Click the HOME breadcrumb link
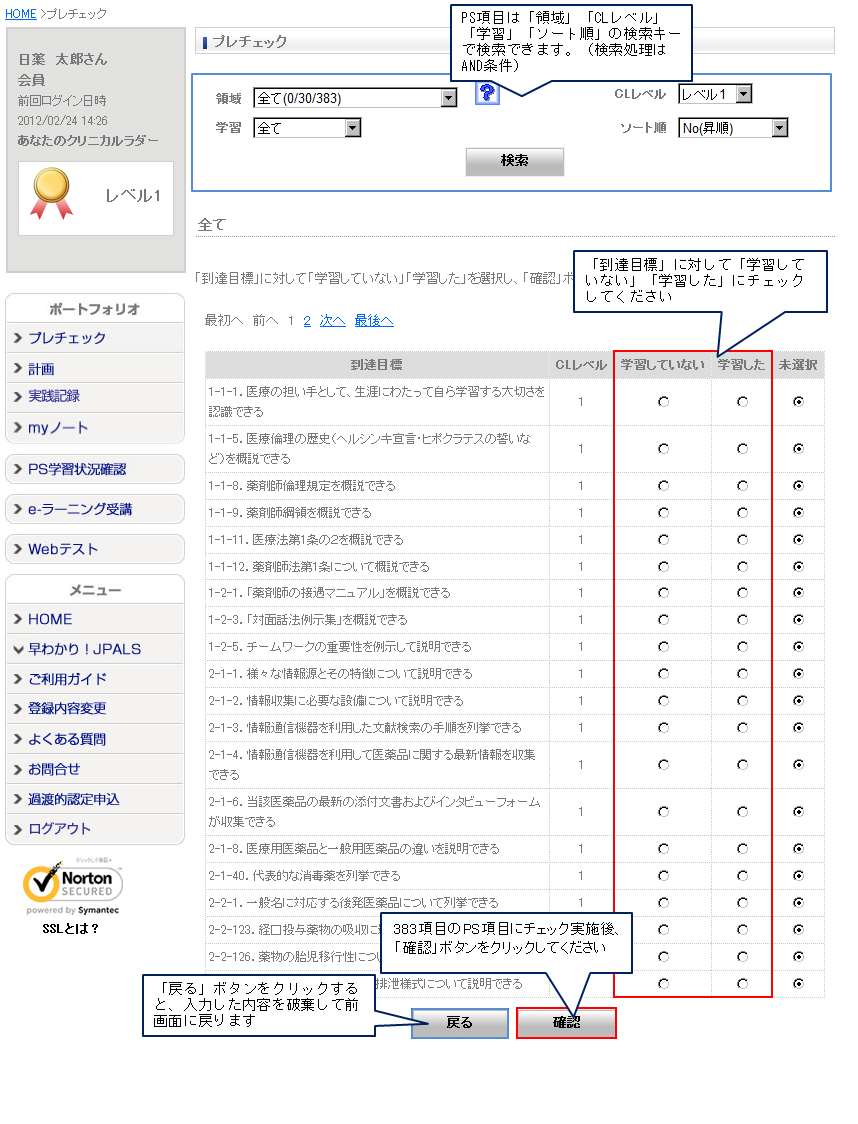This screenshot has height=1124, width=858. point(20,14)
